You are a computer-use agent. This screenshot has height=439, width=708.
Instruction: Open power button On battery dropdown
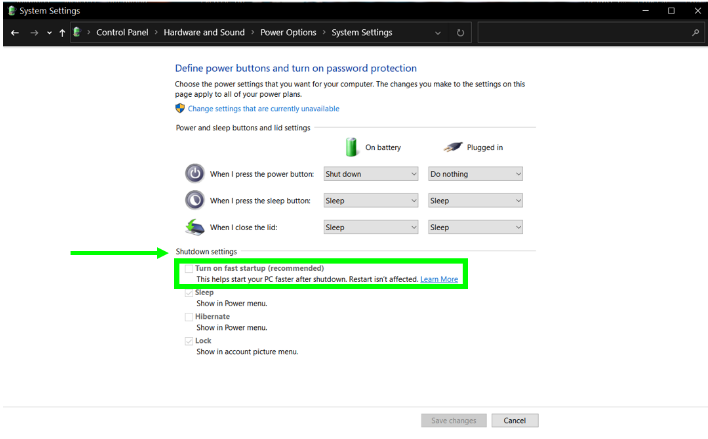[x=370, y=174]
